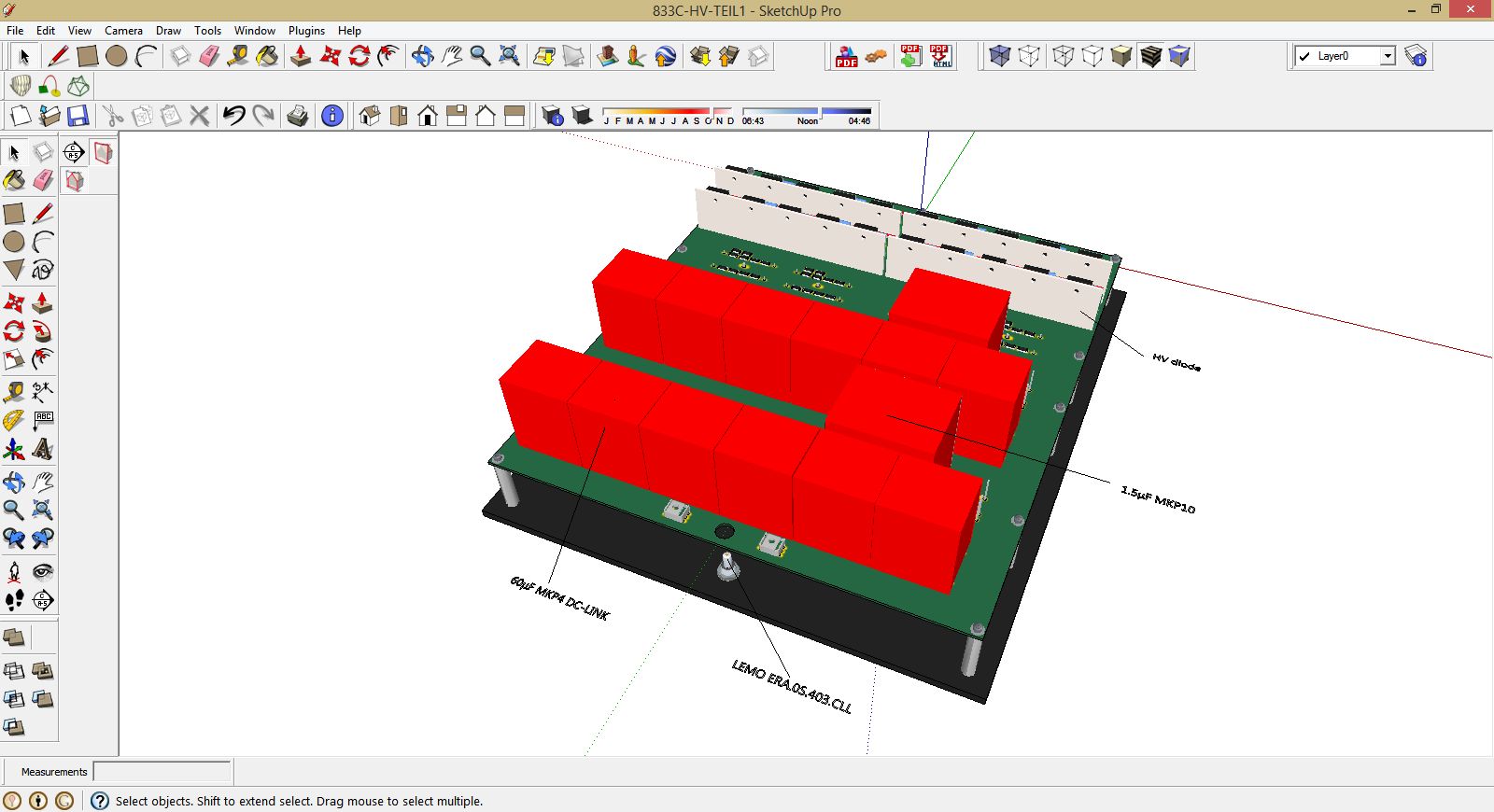Save the model with floppy disk icon
Screen dimensions: 1494x812
point(78,116)
